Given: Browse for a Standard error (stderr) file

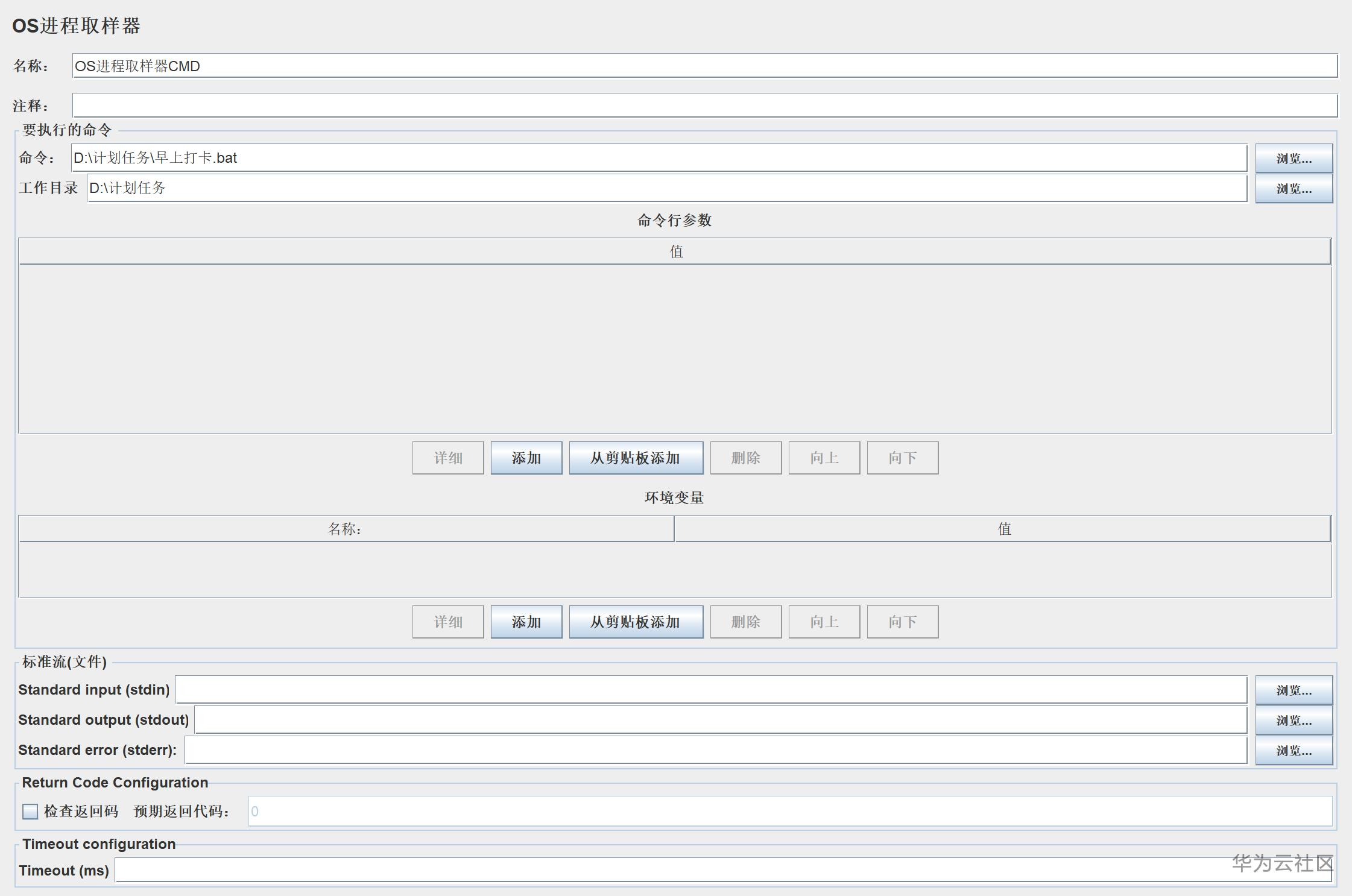Looking at the screenshot, I should point(1294,751).
